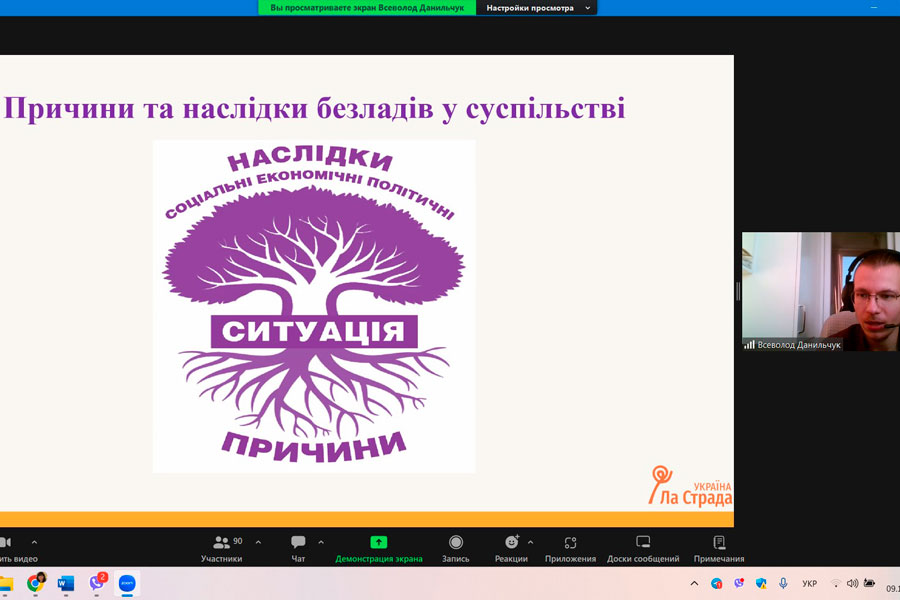Expand the video options arrow
The width and height of the screenshot is (900, 600).
(34, 542)
